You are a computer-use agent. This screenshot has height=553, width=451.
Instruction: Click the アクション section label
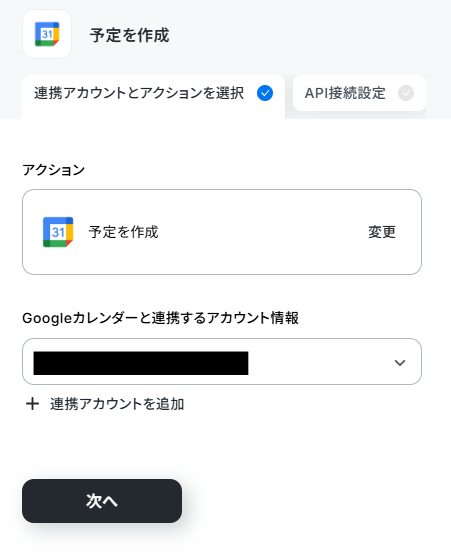tap(53, 170)
